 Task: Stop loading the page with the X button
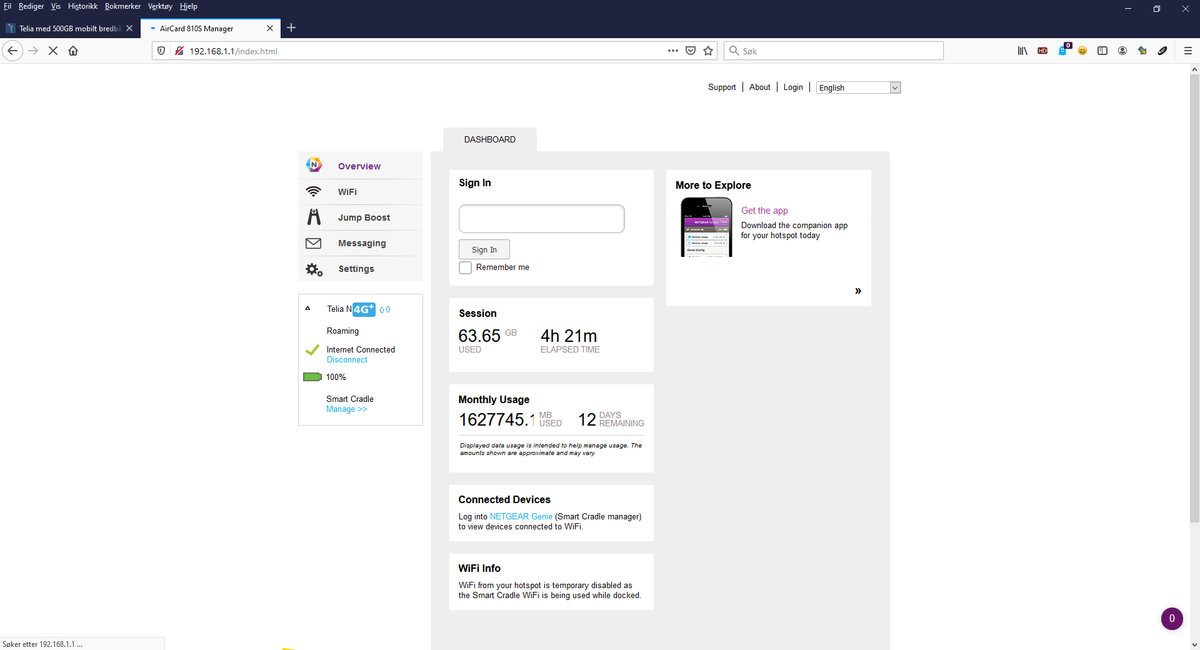tap(53, 50)
